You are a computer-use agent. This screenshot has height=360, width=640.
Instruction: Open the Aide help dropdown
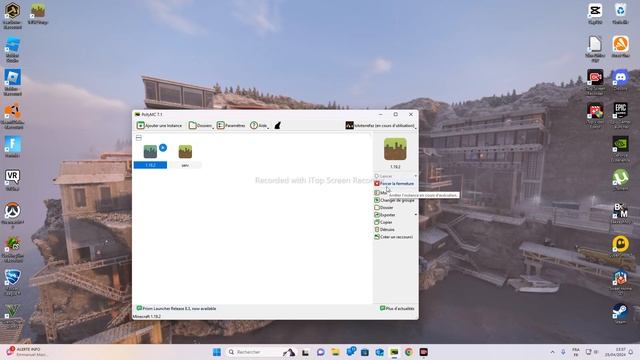pos(259,125)
